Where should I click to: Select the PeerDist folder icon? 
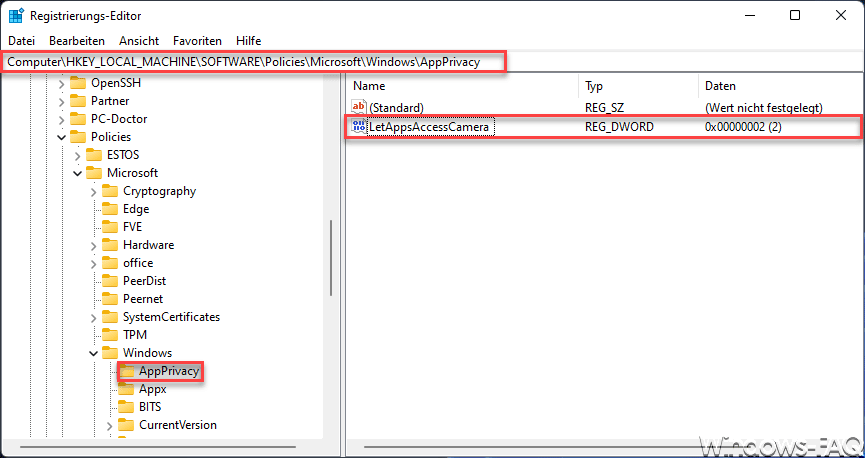110,281
